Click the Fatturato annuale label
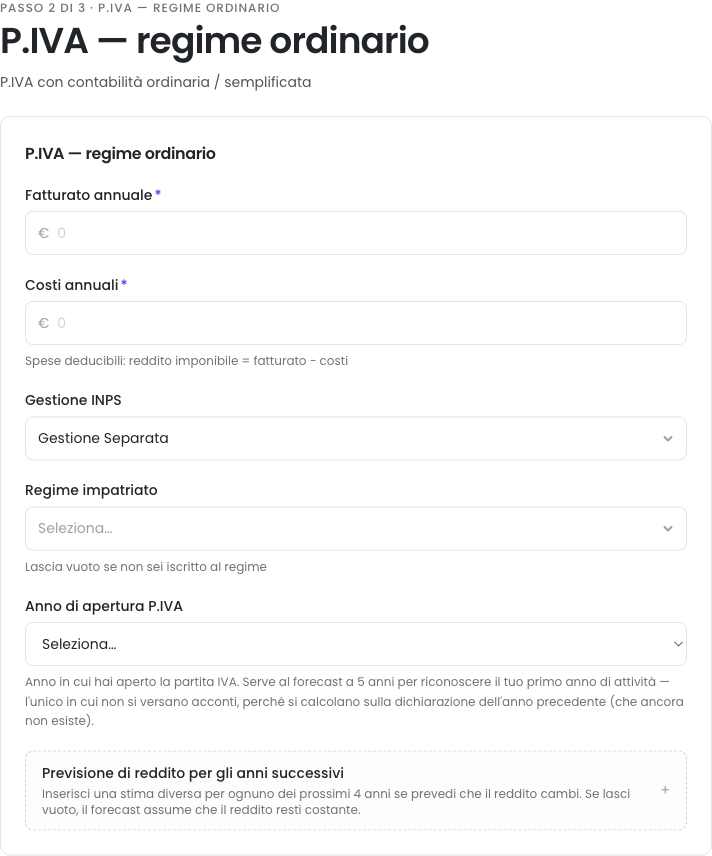 point(88,195)
